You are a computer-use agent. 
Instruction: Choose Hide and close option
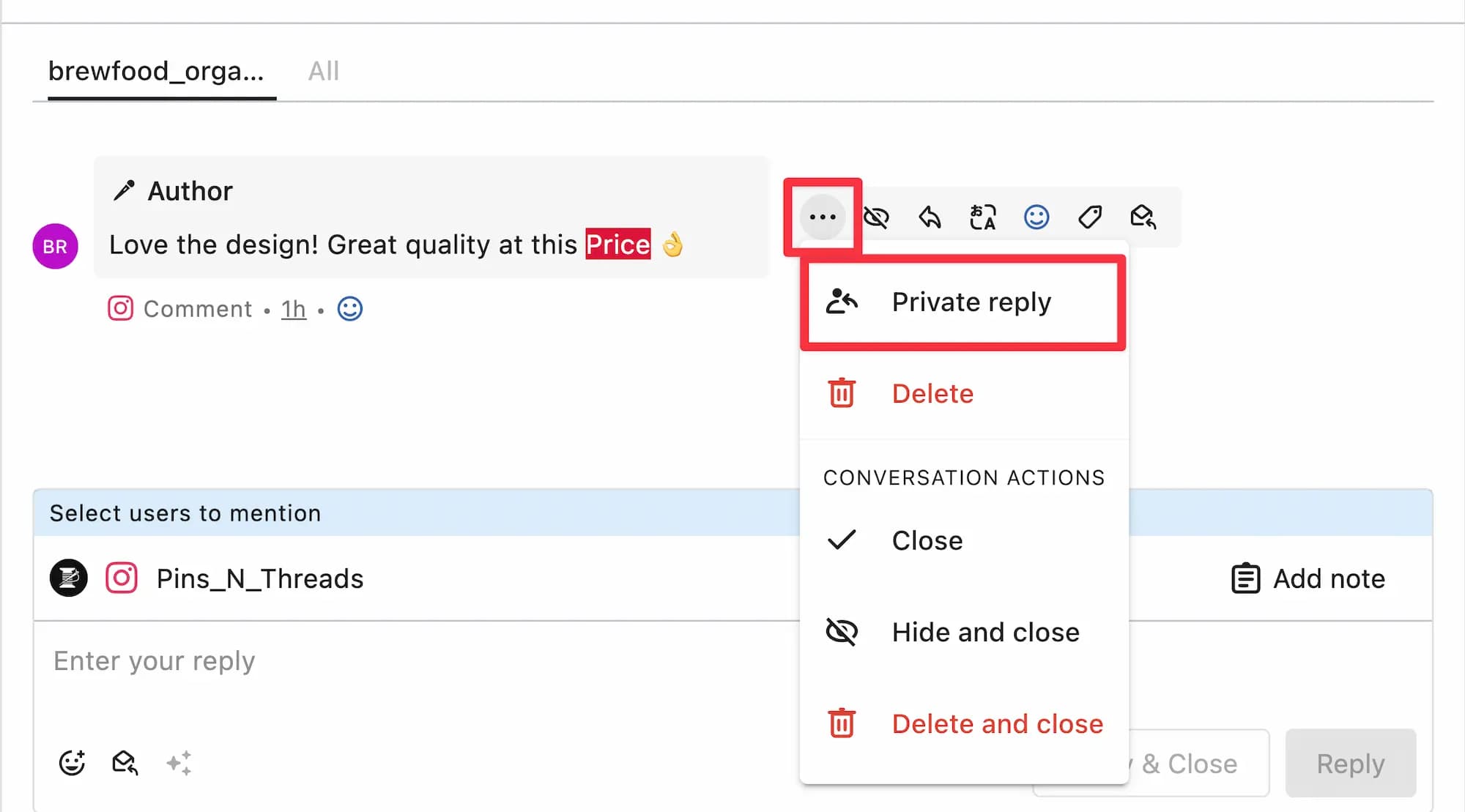(x=985, y=632)
